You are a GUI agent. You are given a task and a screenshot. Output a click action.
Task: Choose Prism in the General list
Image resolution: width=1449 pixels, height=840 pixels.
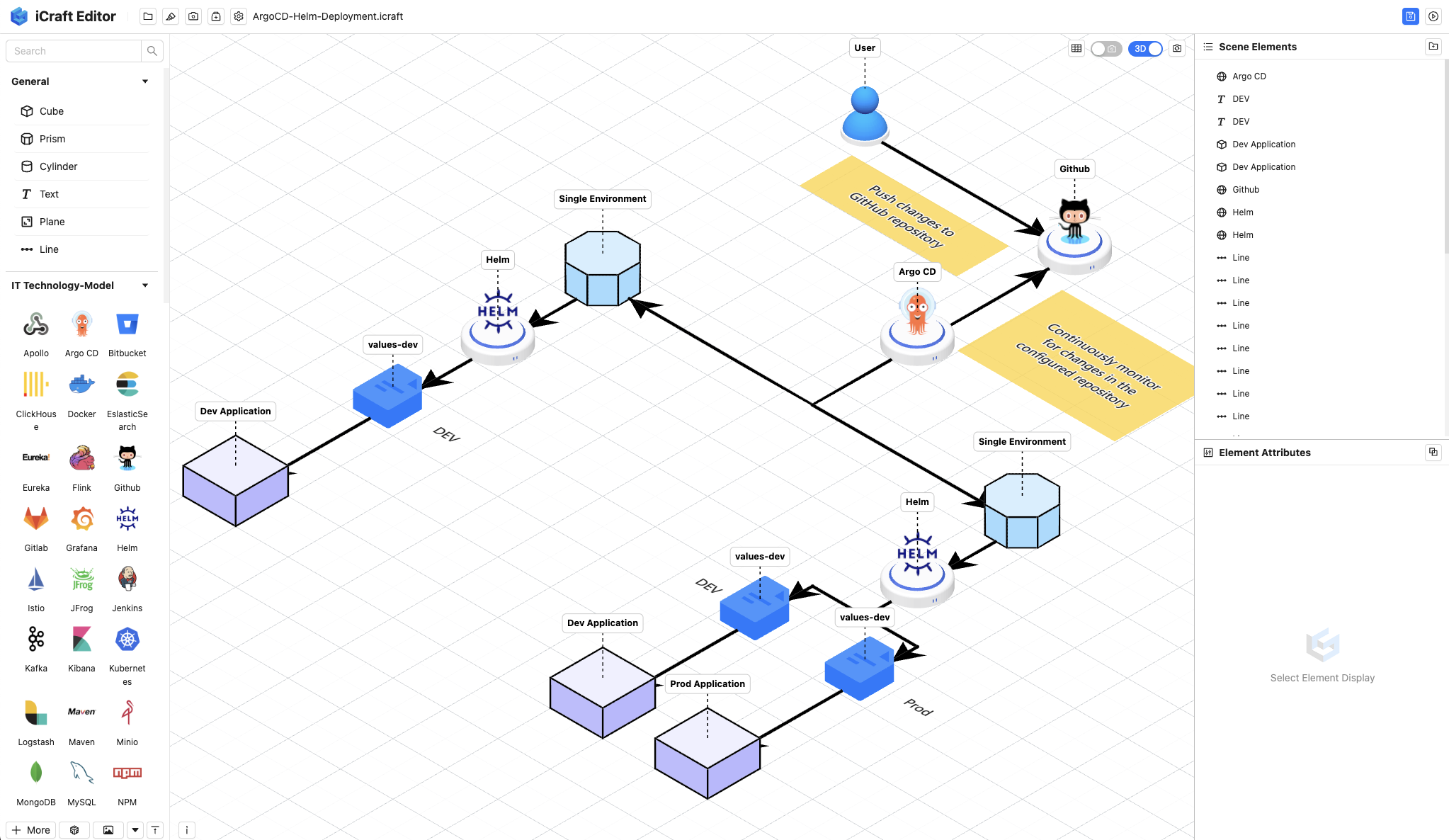point(81,139)
